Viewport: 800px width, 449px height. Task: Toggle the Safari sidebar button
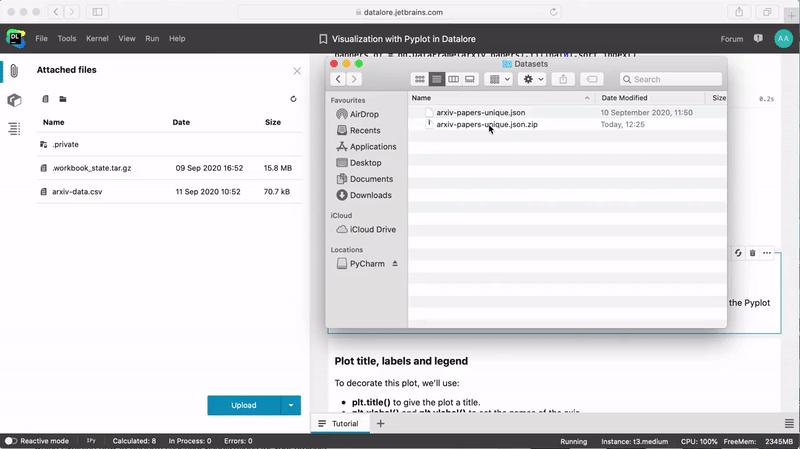click(x=97, y=12)
